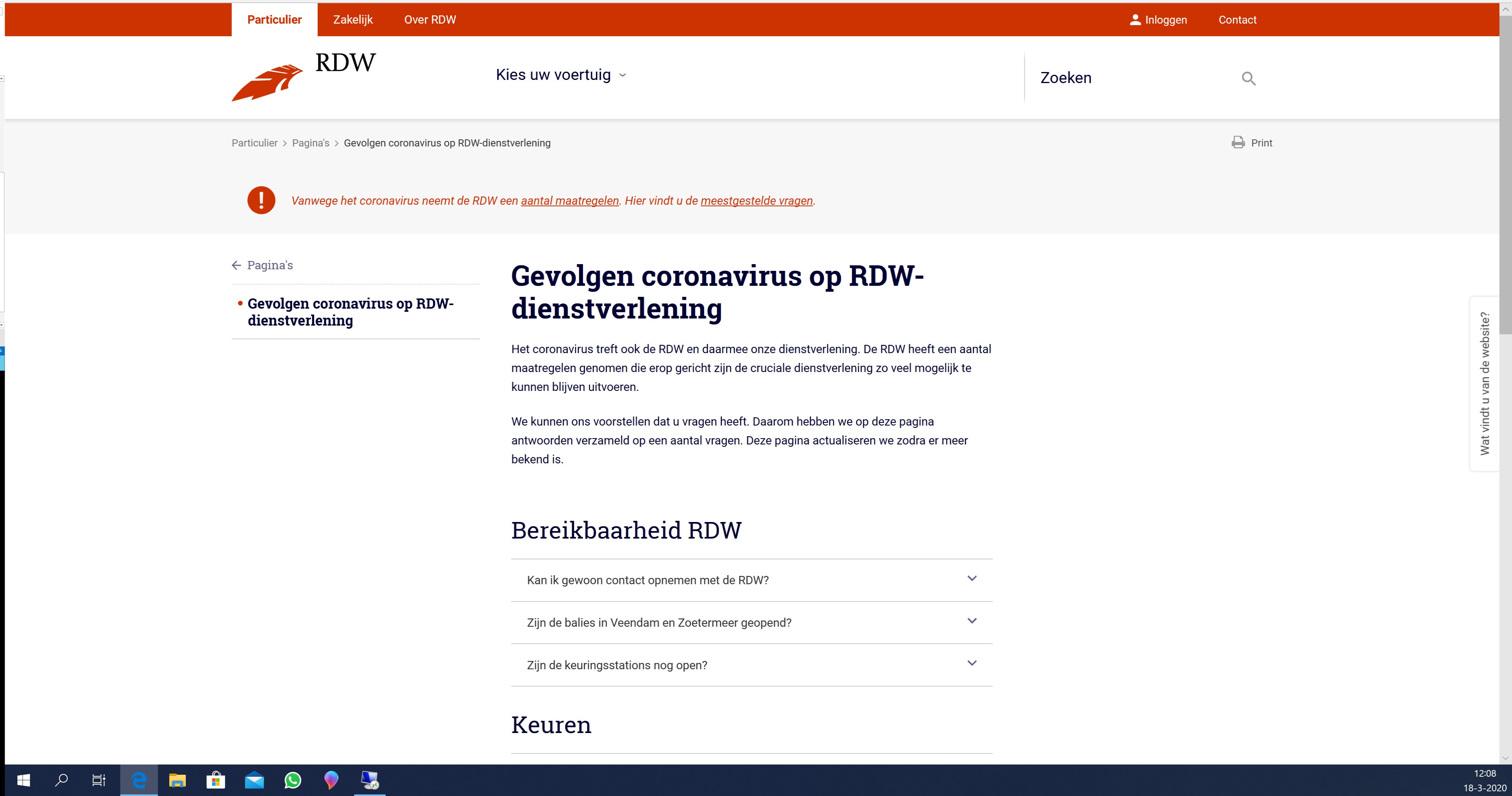
Task: Open Mail app from taskbar
Action: click(x=254, y=780)
